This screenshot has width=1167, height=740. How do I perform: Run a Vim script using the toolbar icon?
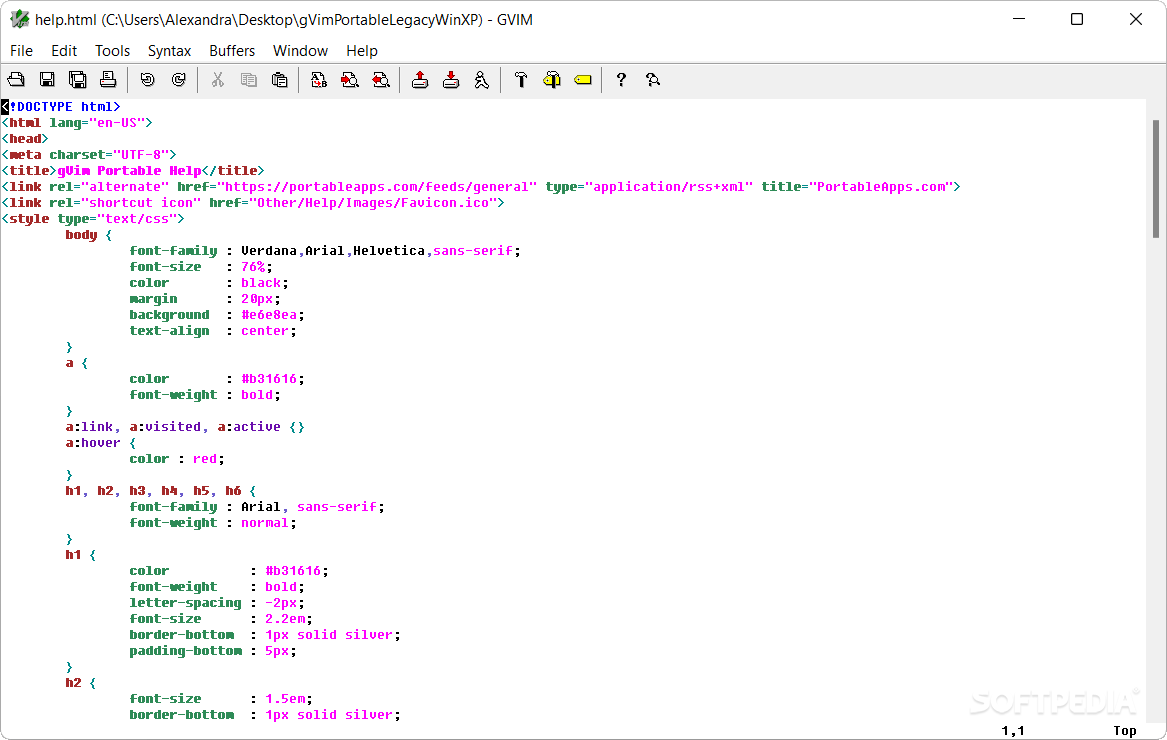482,80
